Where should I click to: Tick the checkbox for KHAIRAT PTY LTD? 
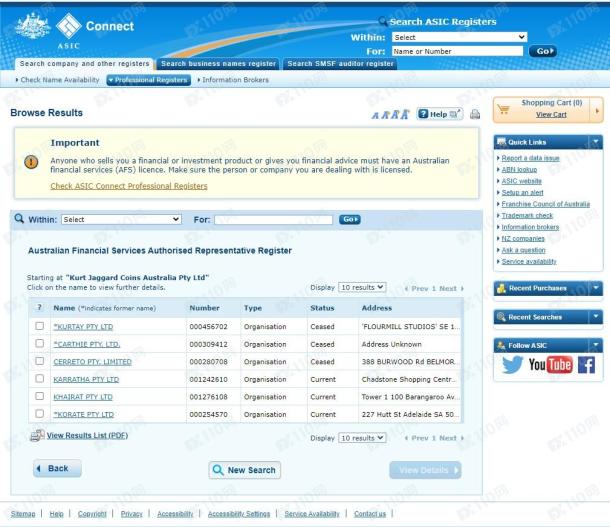click(39, 396)
